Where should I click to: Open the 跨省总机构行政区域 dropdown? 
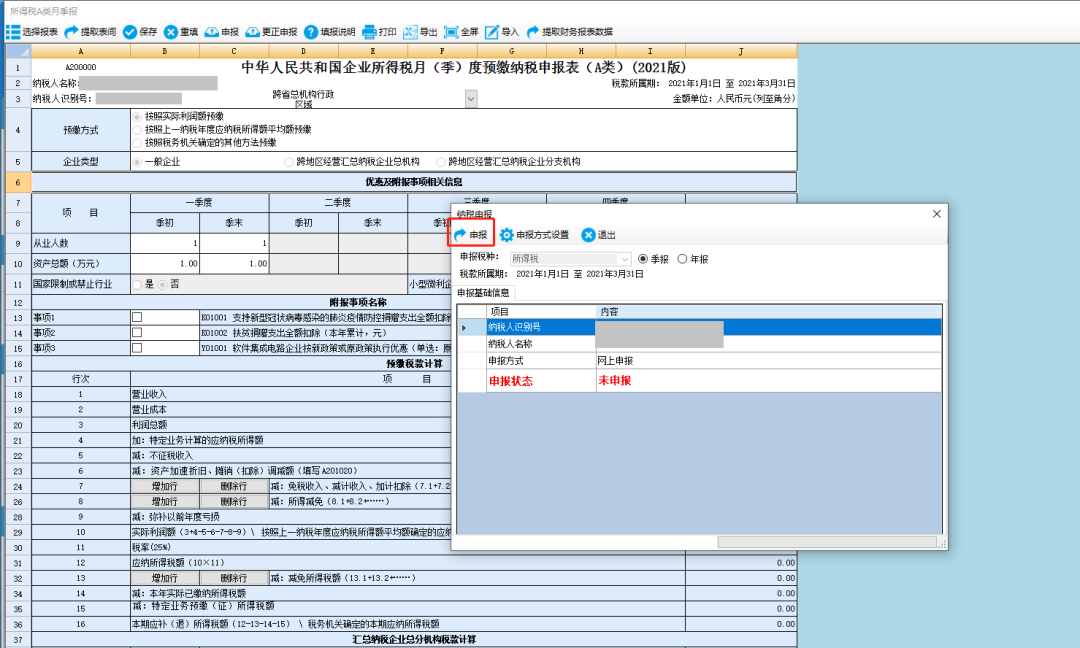click(x=471, y=99)
